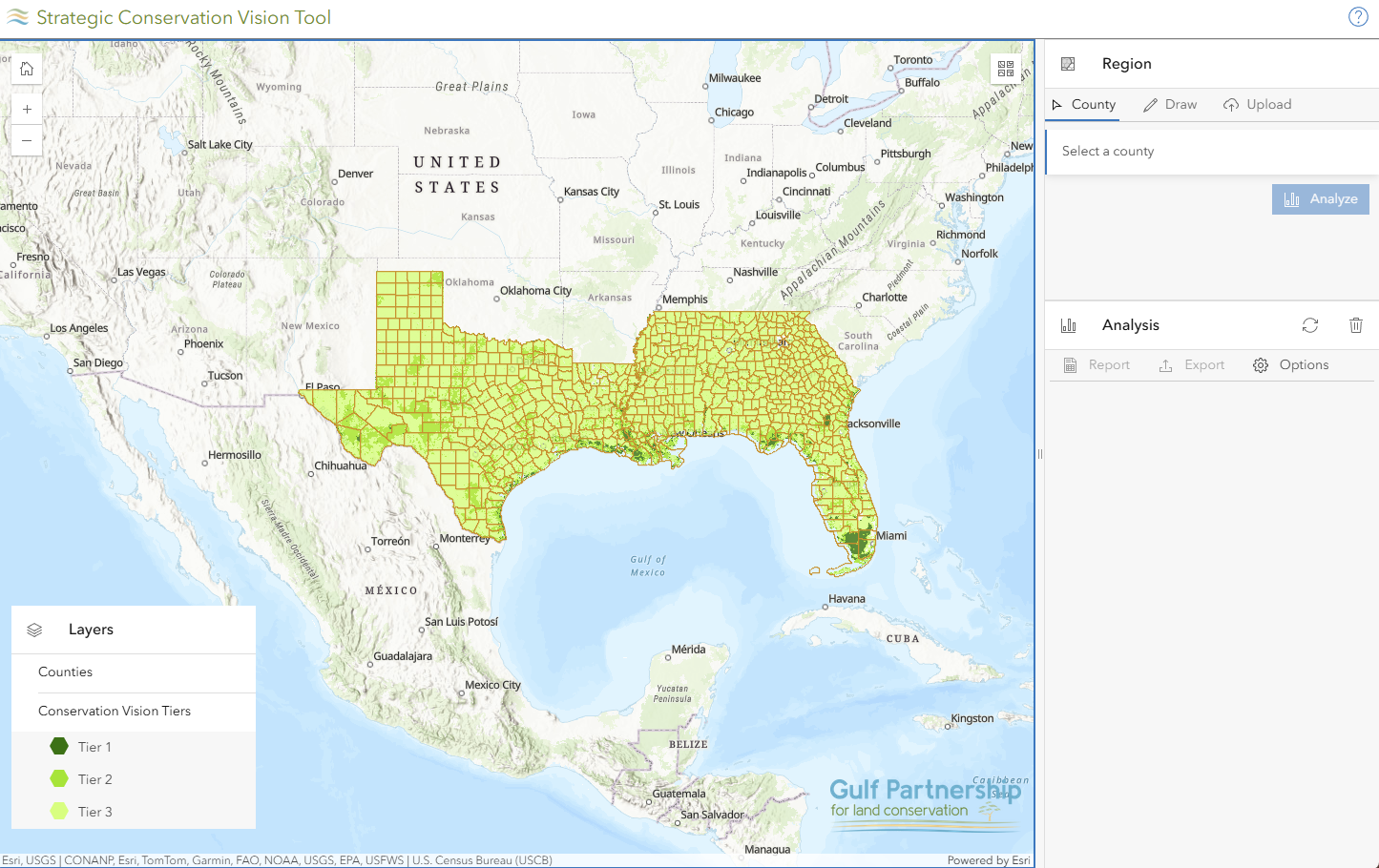
Task: Collapse the Region panel header
Action: pyautogui.click(x=1126, y=64)
